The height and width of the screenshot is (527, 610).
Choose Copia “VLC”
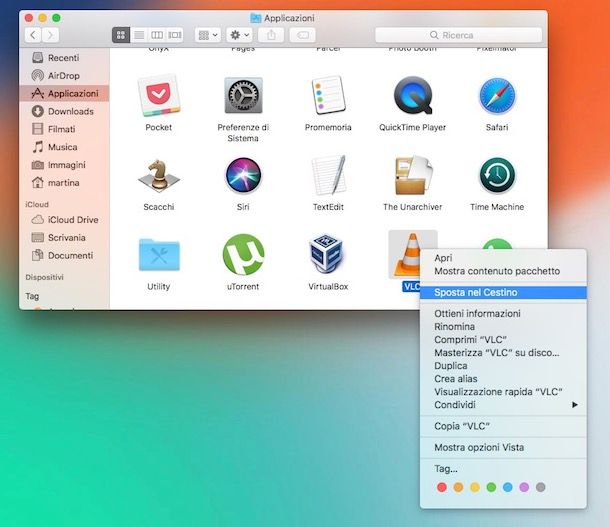pyautogui.click(x=503, y=426)
